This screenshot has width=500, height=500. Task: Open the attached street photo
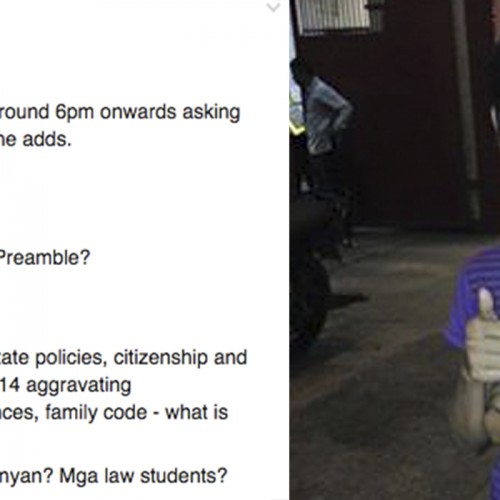coord(395,250)
